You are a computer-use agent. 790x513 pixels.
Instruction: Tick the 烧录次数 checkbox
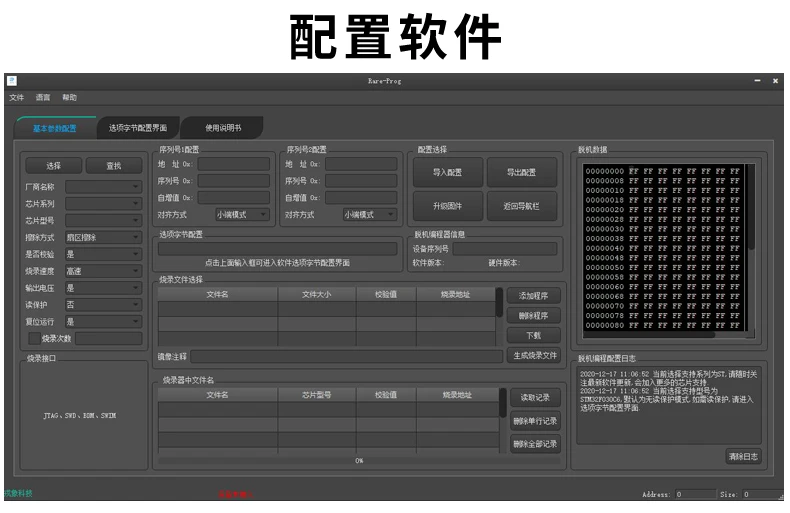(x=34, y=338)
